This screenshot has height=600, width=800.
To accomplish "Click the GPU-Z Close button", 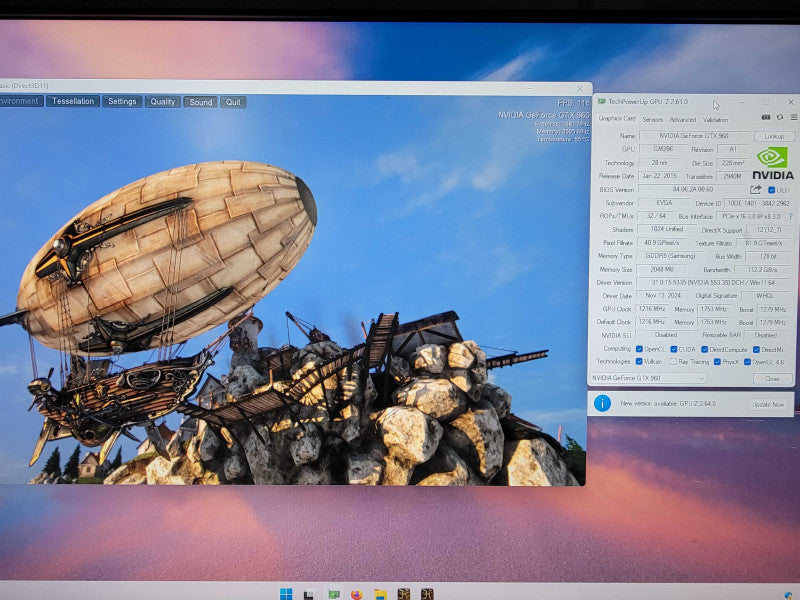I will click(x=772, y=379).
